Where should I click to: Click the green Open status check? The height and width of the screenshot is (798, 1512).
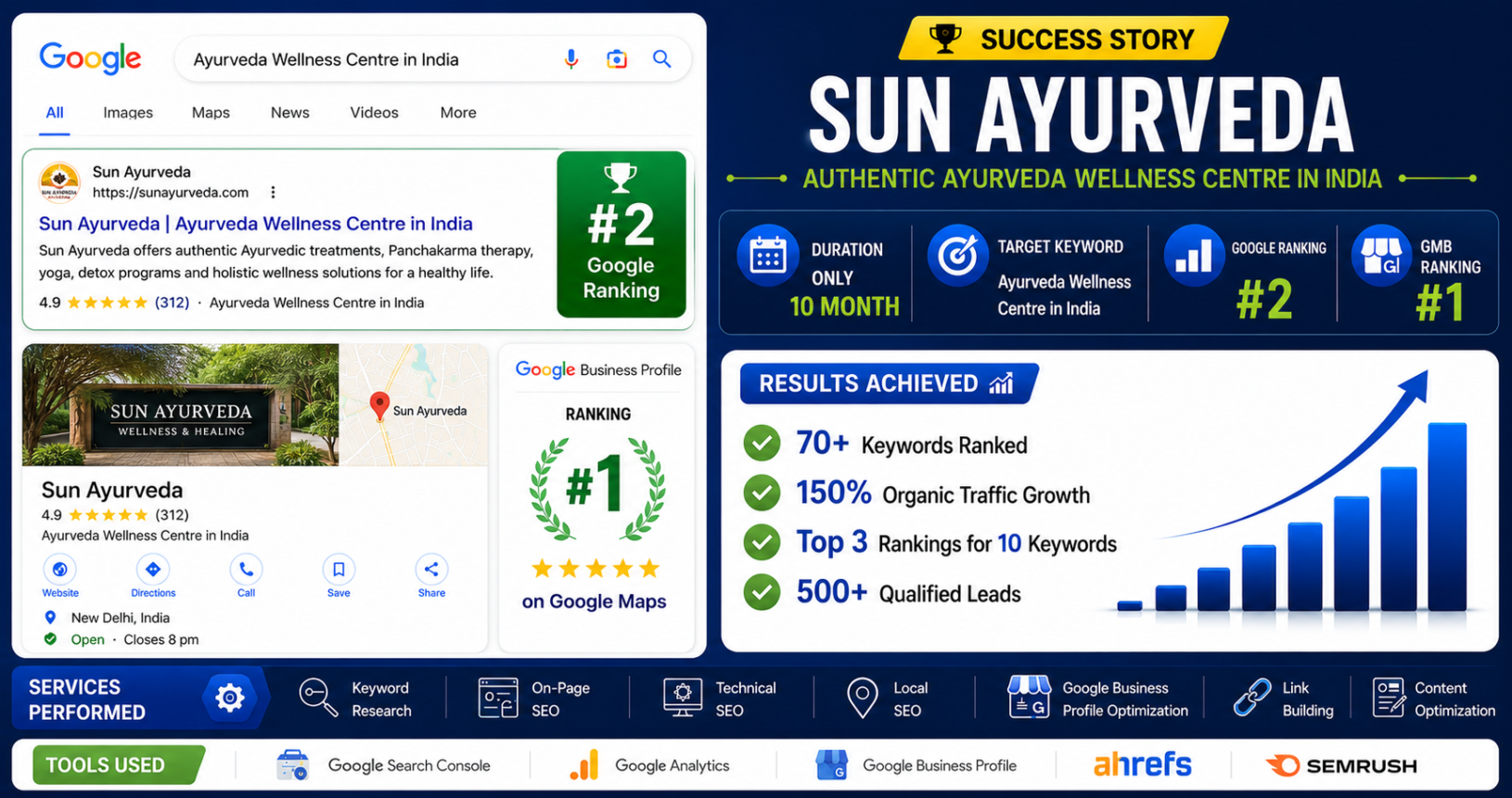coord(50,639)
